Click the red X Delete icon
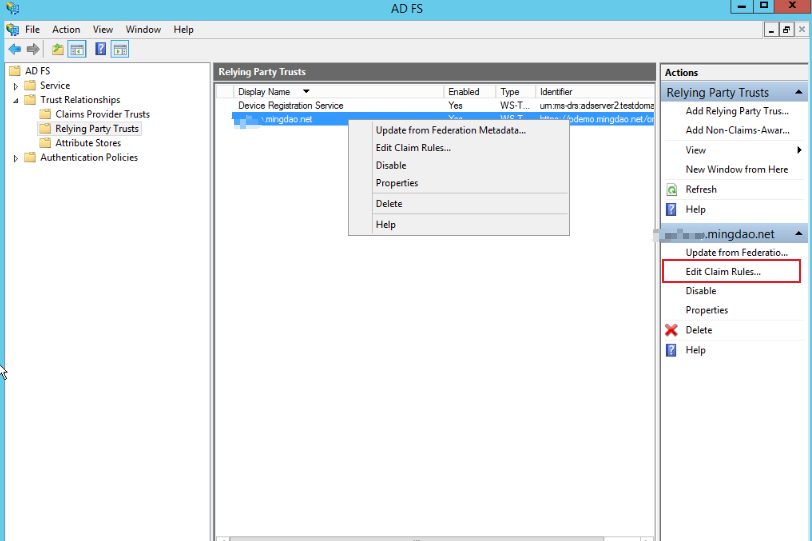 coord(671,330)
